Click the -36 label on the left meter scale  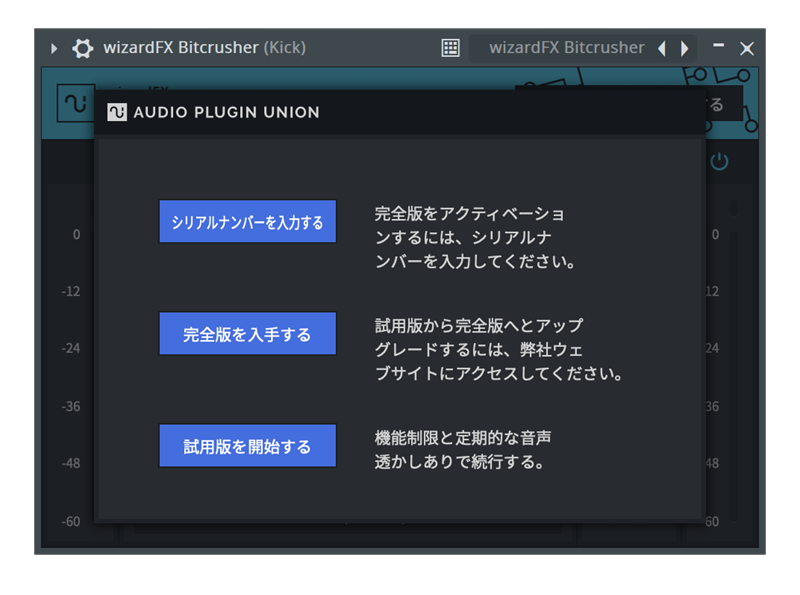coord(71,407)
